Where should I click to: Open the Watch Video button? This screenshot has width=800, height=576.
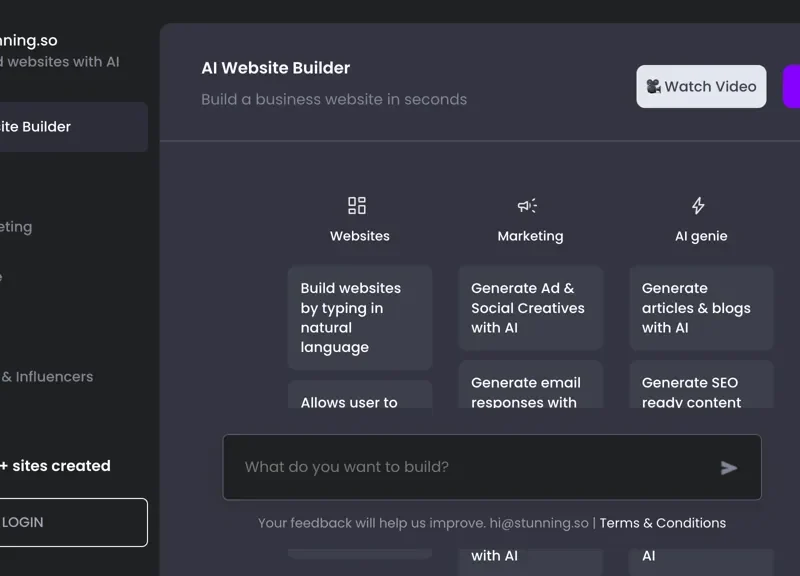coord(701,87)
